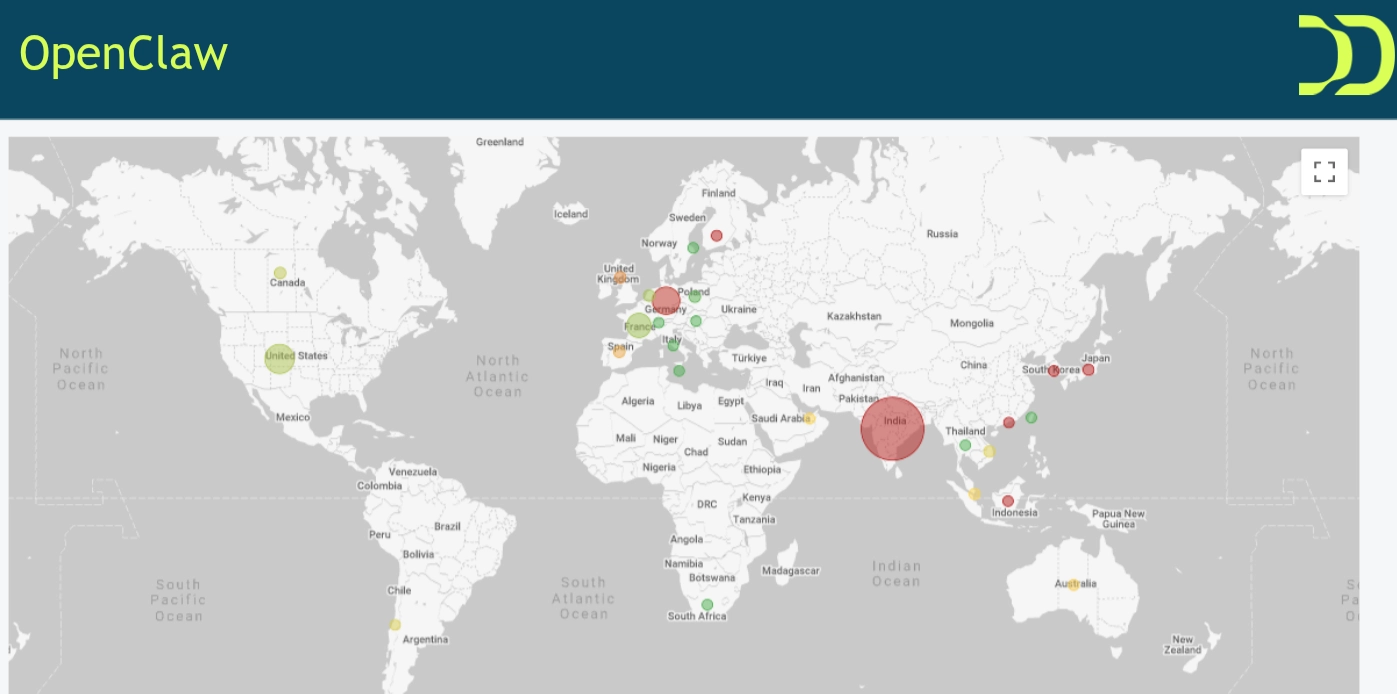Click the yellow marker near Saudi Arabia
Image resolution: width=1397 pixels, height=694 pixels.
point(811,417)
